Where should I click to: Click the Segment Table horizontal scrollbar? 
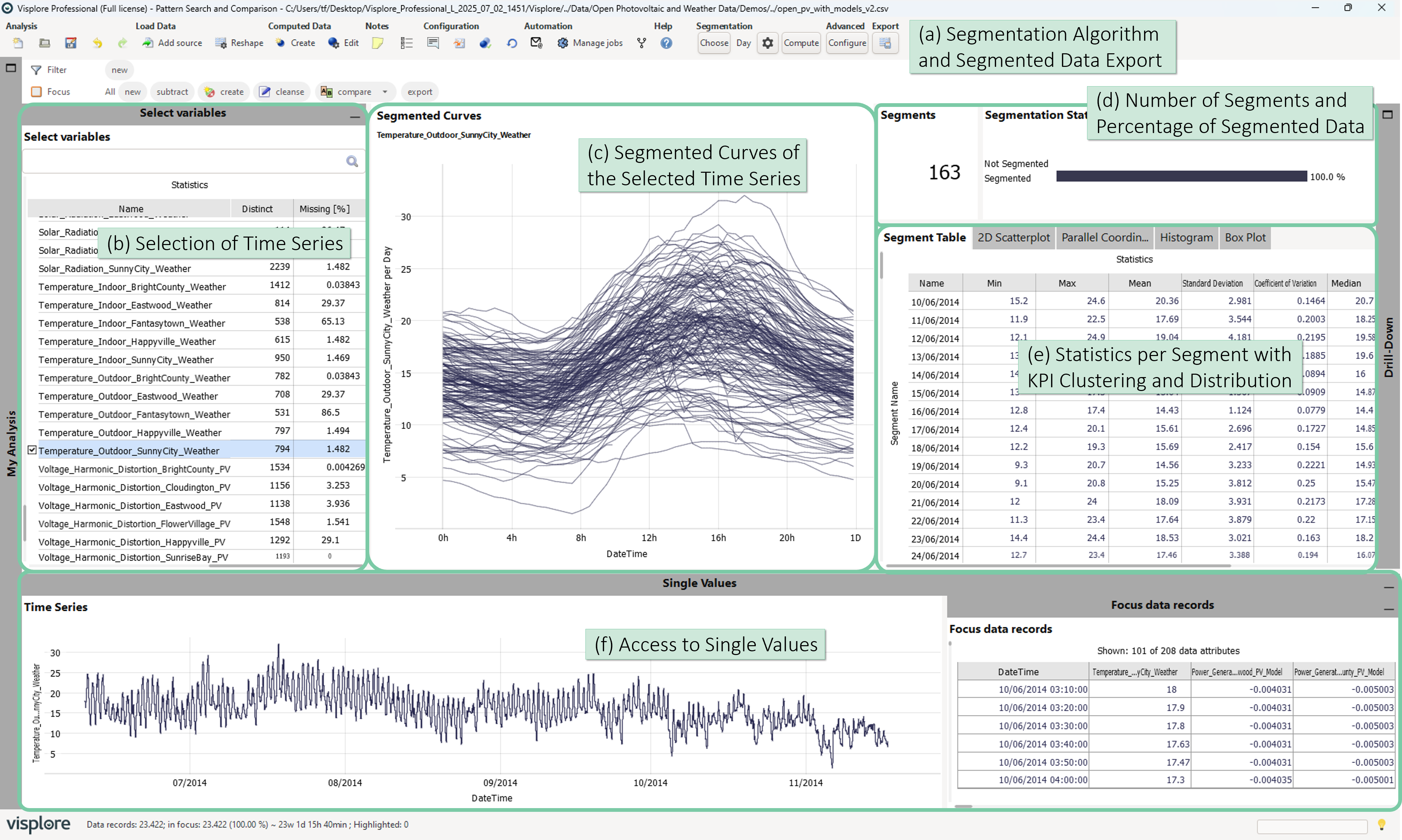click(1059, 565)
